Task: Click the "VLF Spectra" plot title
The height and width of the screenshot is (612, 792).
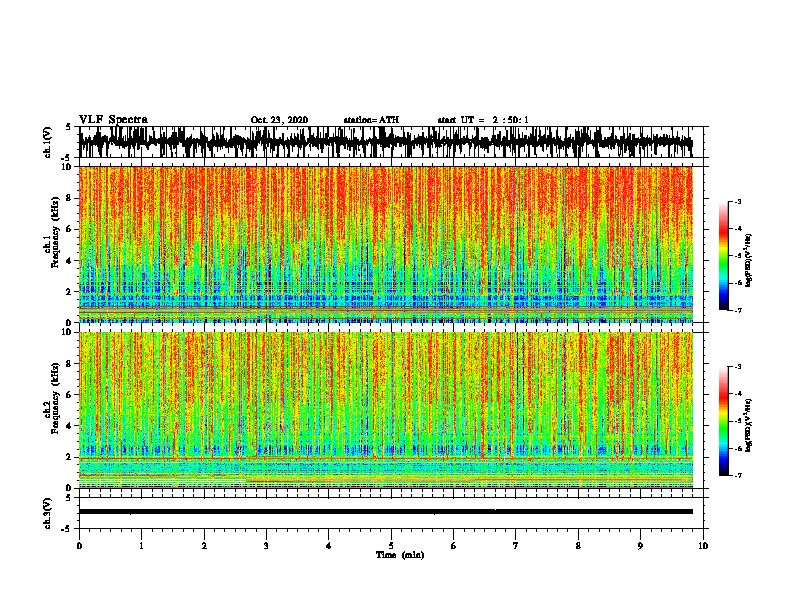Action: [113, 120]
